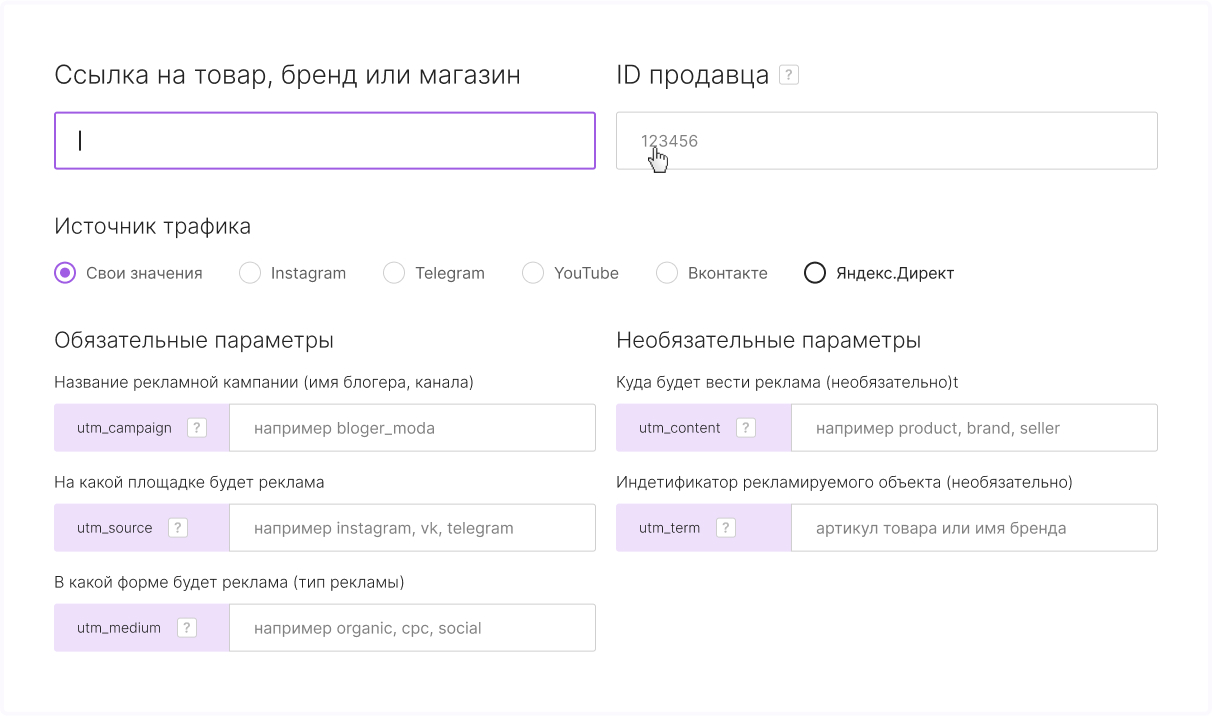Viewport: 1212px width, 716px height.
Task: Show the utm_medium question mark hint
Action: pyautogui.click(x=187, y=628)
